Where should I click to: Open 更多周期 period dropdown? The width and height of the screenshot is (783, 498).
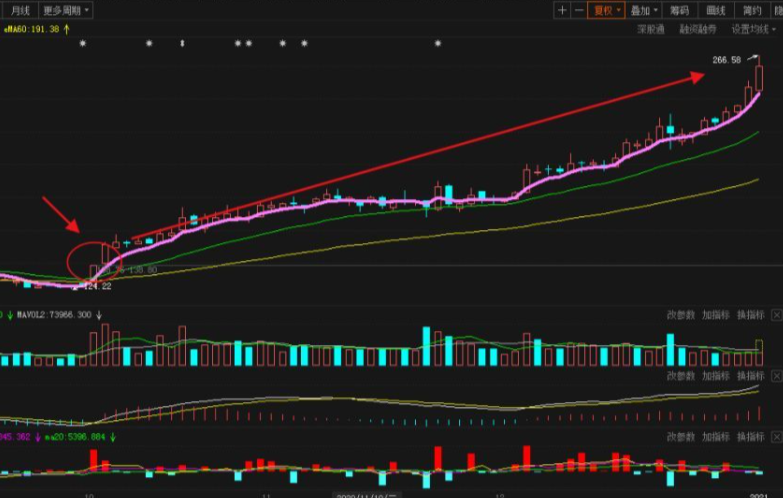(x=66, y=10)
